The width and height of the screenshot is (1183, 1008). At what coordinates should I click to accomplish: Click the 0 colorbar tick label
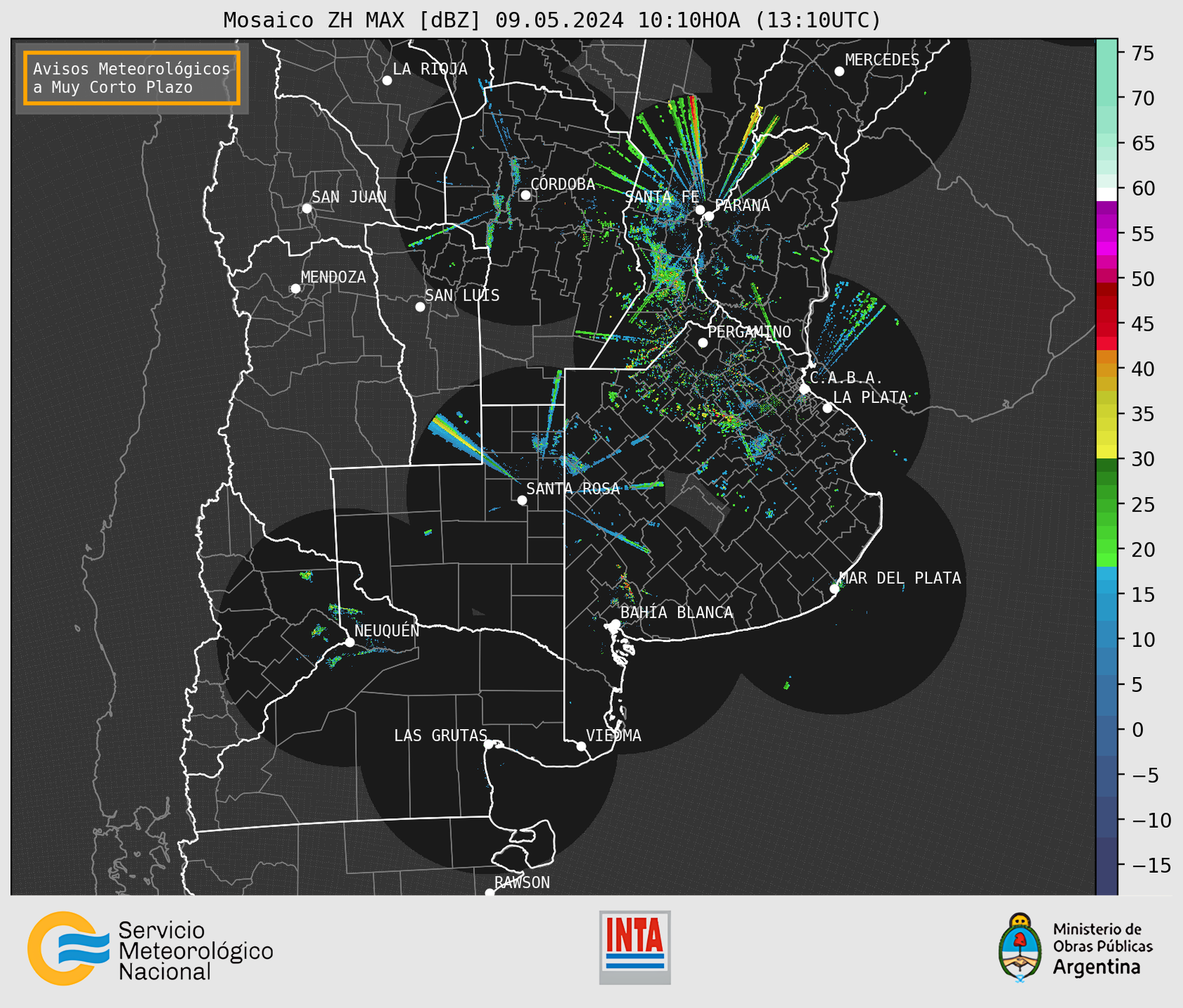[x=1137, y=730]
